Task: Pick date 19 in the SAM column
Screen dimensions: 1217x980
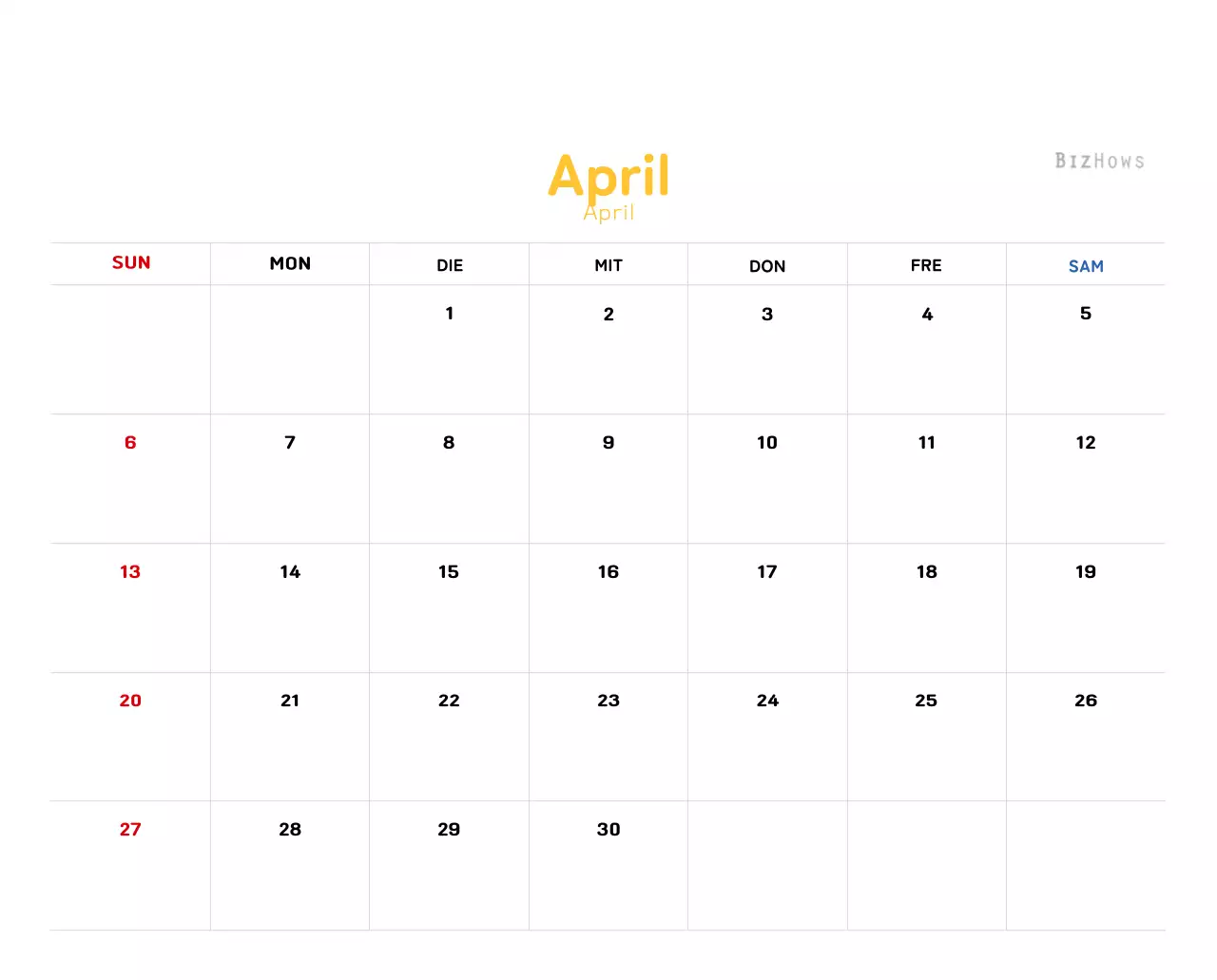Action: [1086, 572]
